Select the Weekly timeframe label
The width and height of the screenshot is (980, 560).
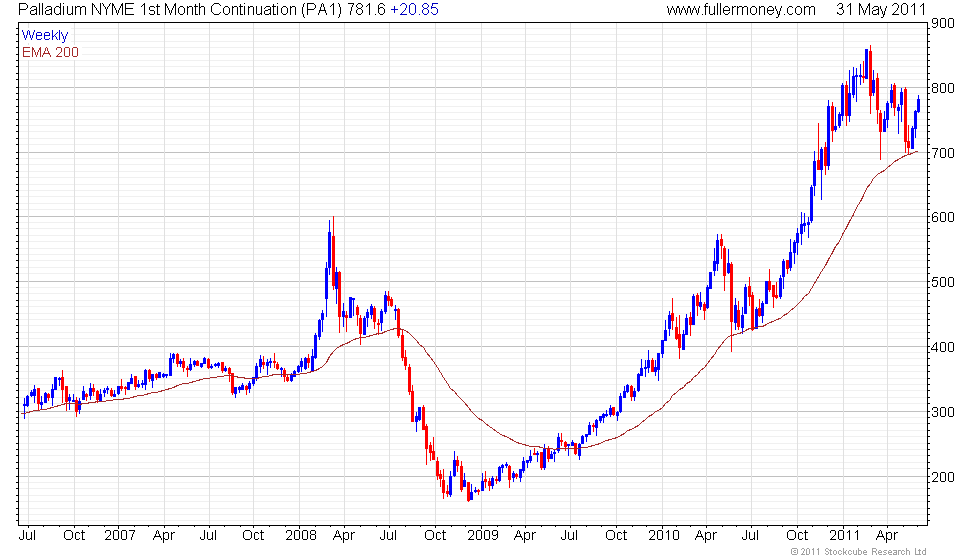coord(44,36)
